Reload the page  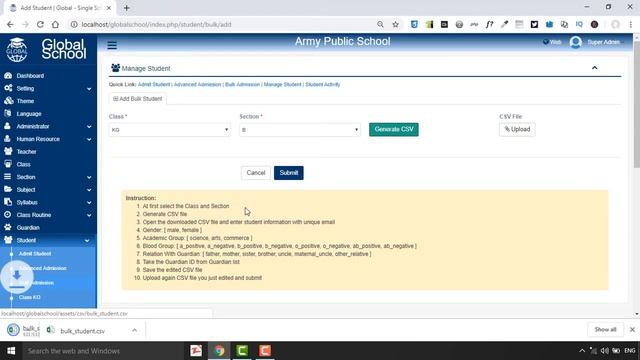click(40, 24)
